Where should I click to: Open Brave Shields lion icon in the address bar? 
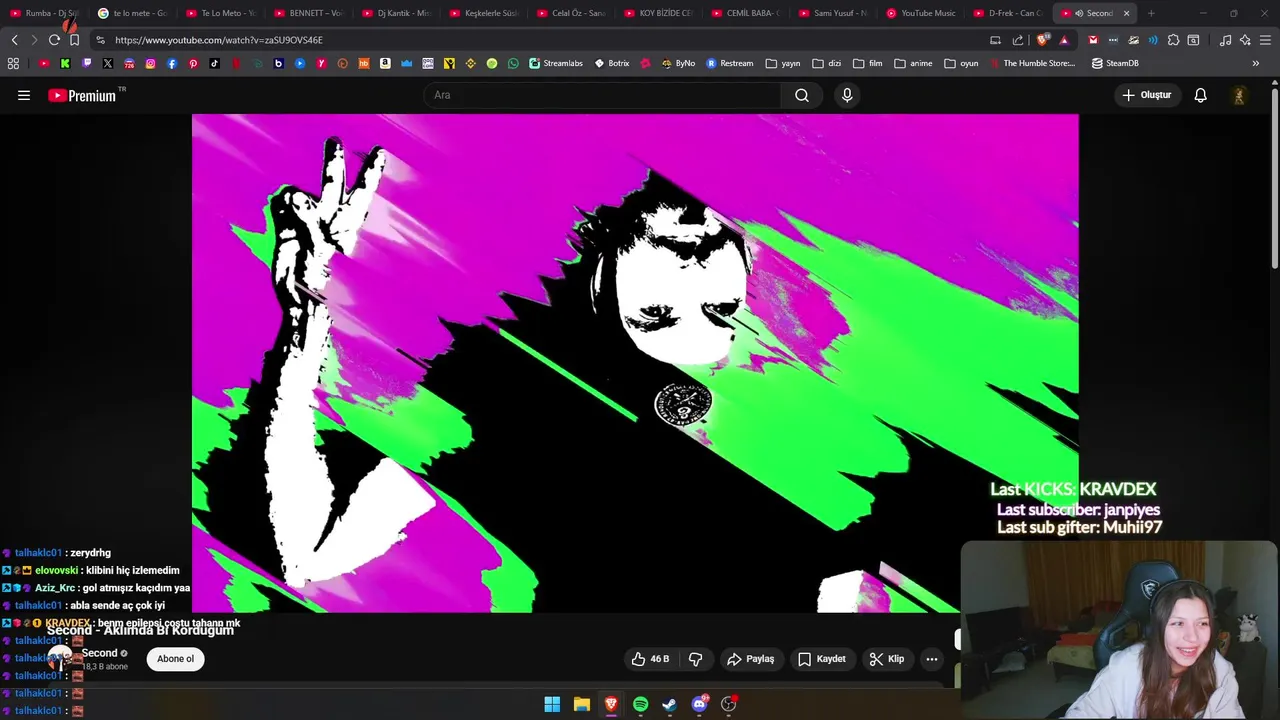click(1043, 40)
